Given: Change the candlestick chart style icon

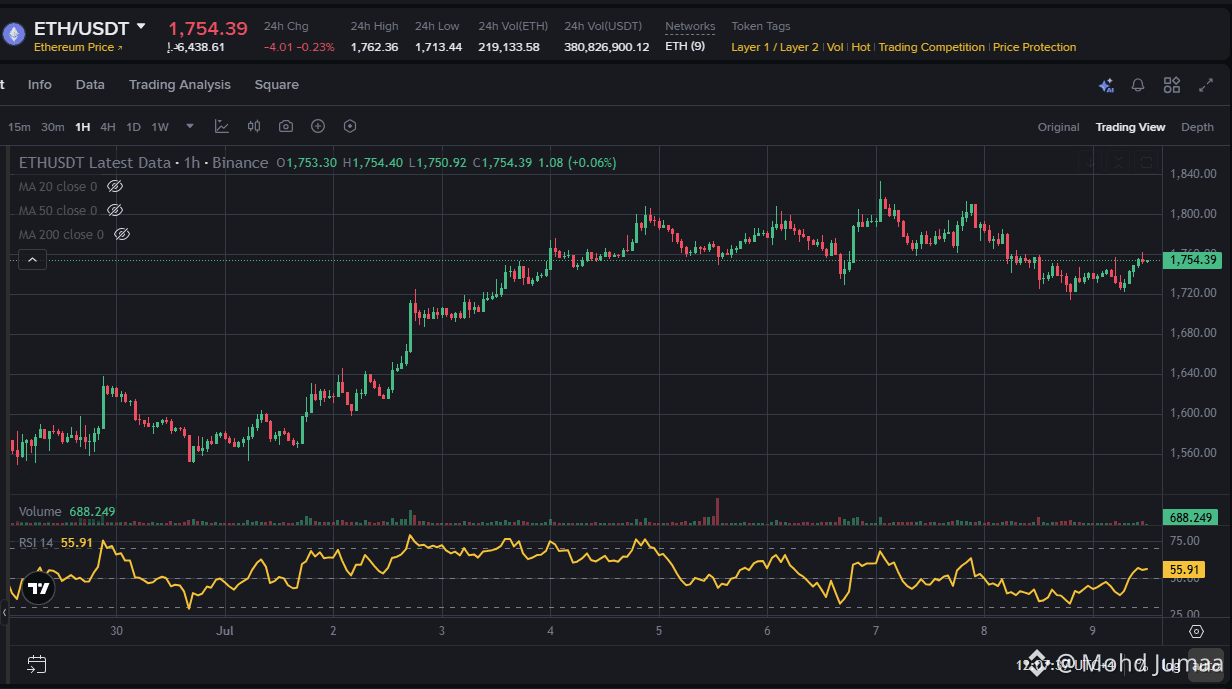Looking at the screenshot, I should pos(254,126).
